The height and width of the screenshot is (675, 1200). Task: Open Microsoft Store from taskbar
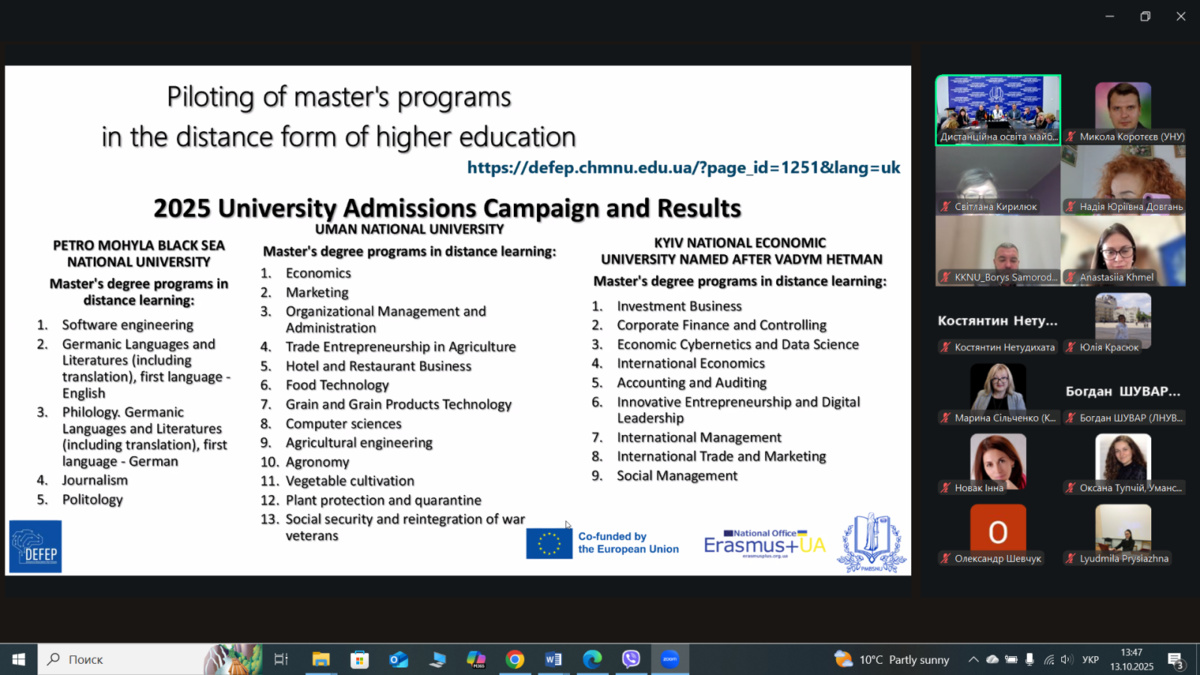click(x=360, y=659)
